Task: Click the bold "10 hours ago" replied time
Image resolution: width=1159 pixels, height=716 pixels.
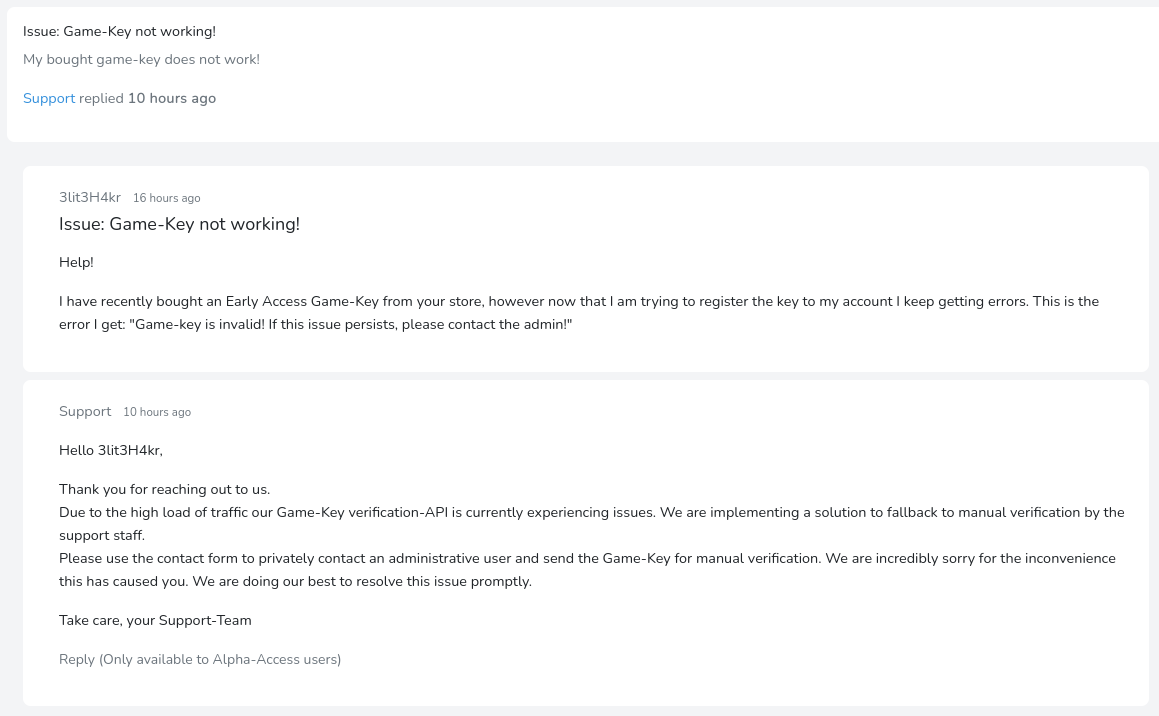Action: [171, 98]
